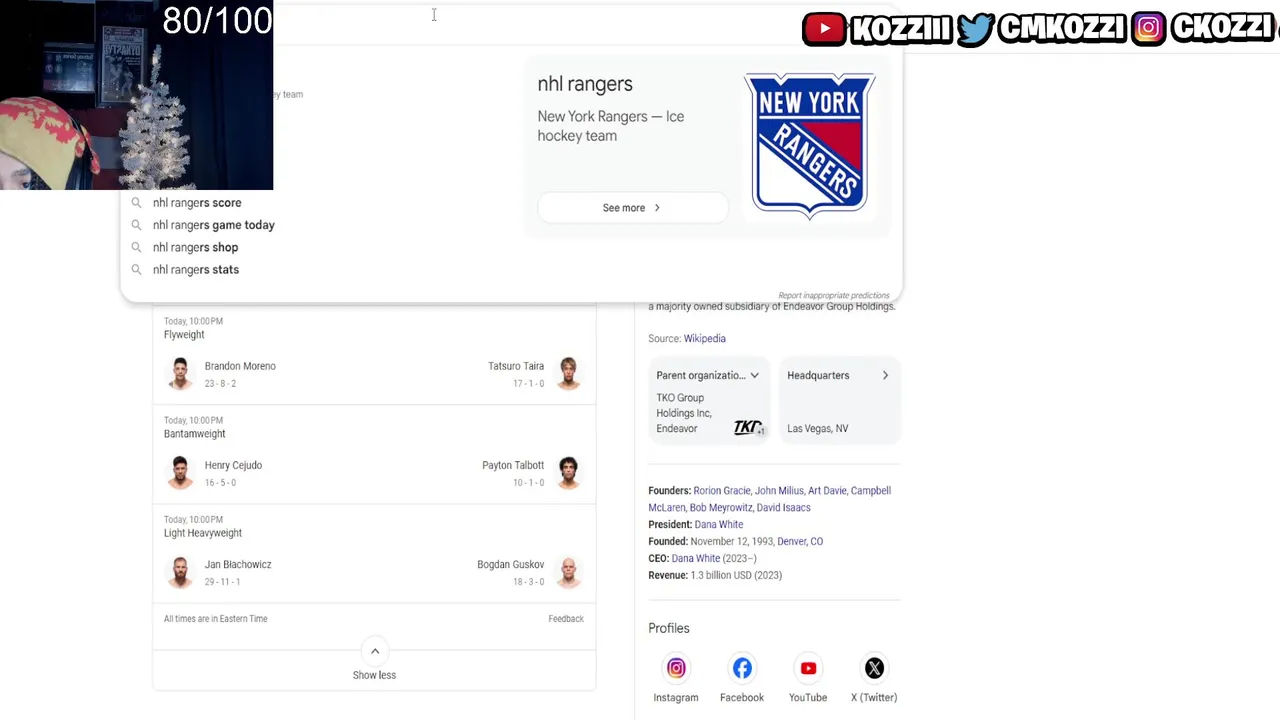
Task: Click Feedback under the fight list
Action: [x=566, y=619]
